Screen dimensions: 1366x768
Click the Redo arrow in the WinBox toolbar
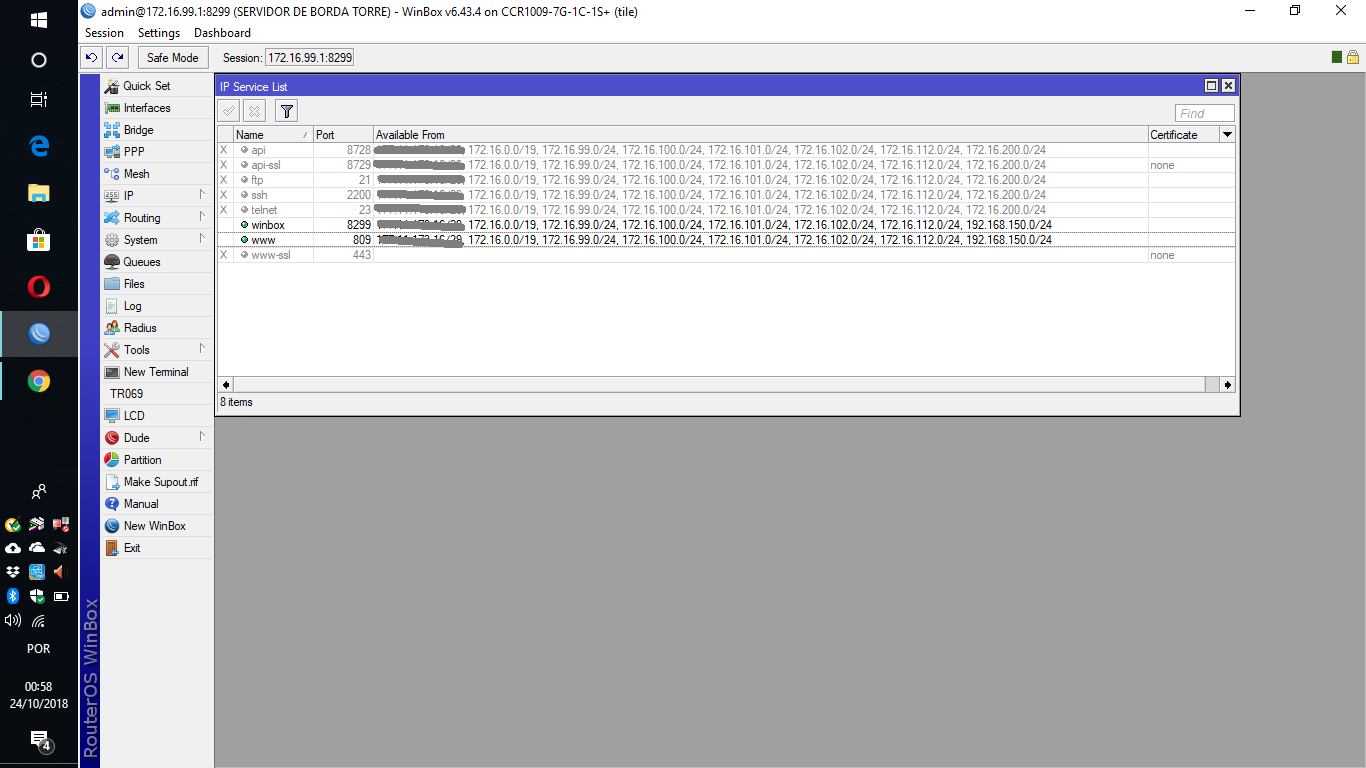coord(118,58)
